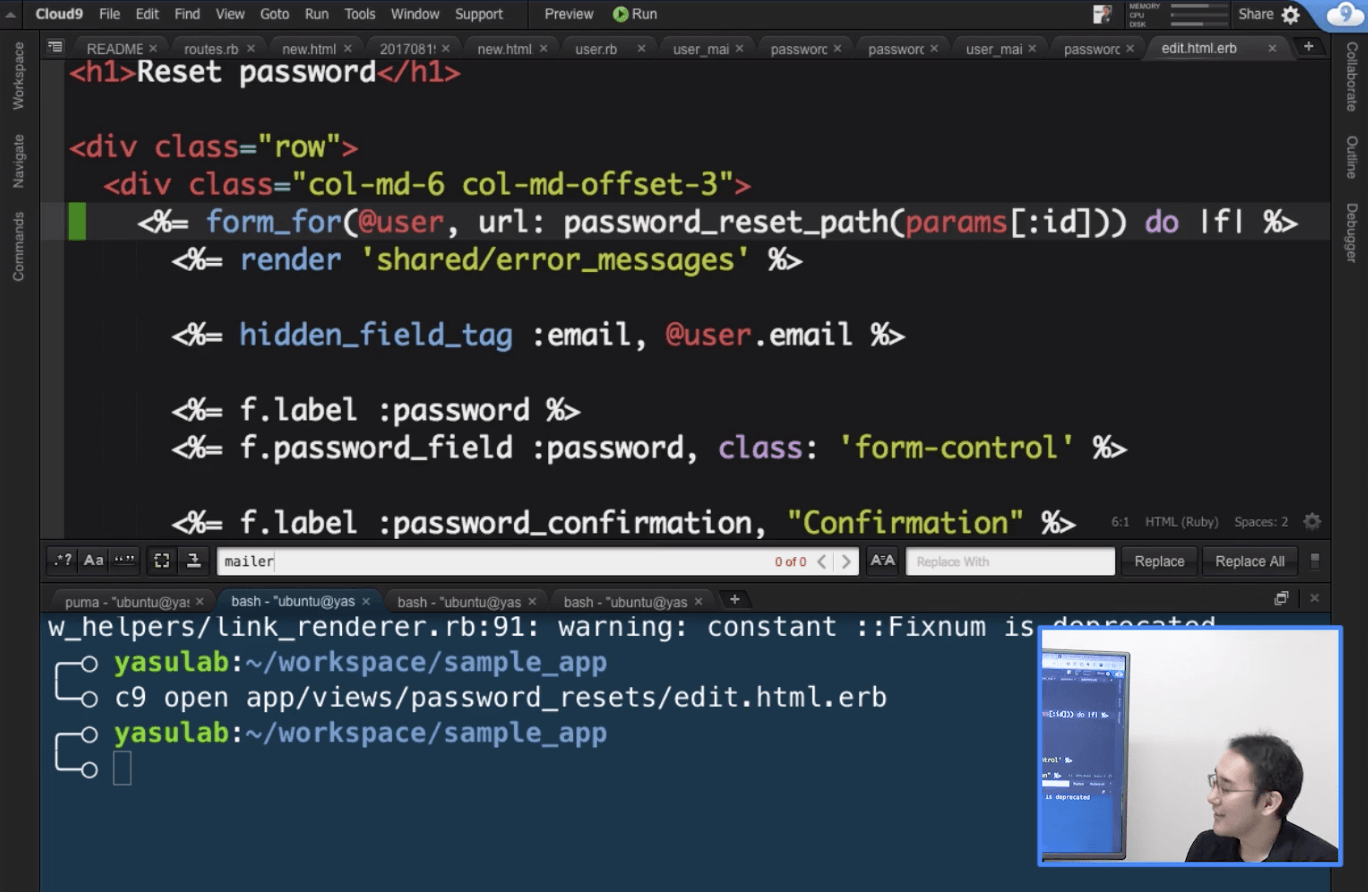Viewport: 1368px width, 892px height.
Task: Open the File menu
Action: tap(109, 14)
